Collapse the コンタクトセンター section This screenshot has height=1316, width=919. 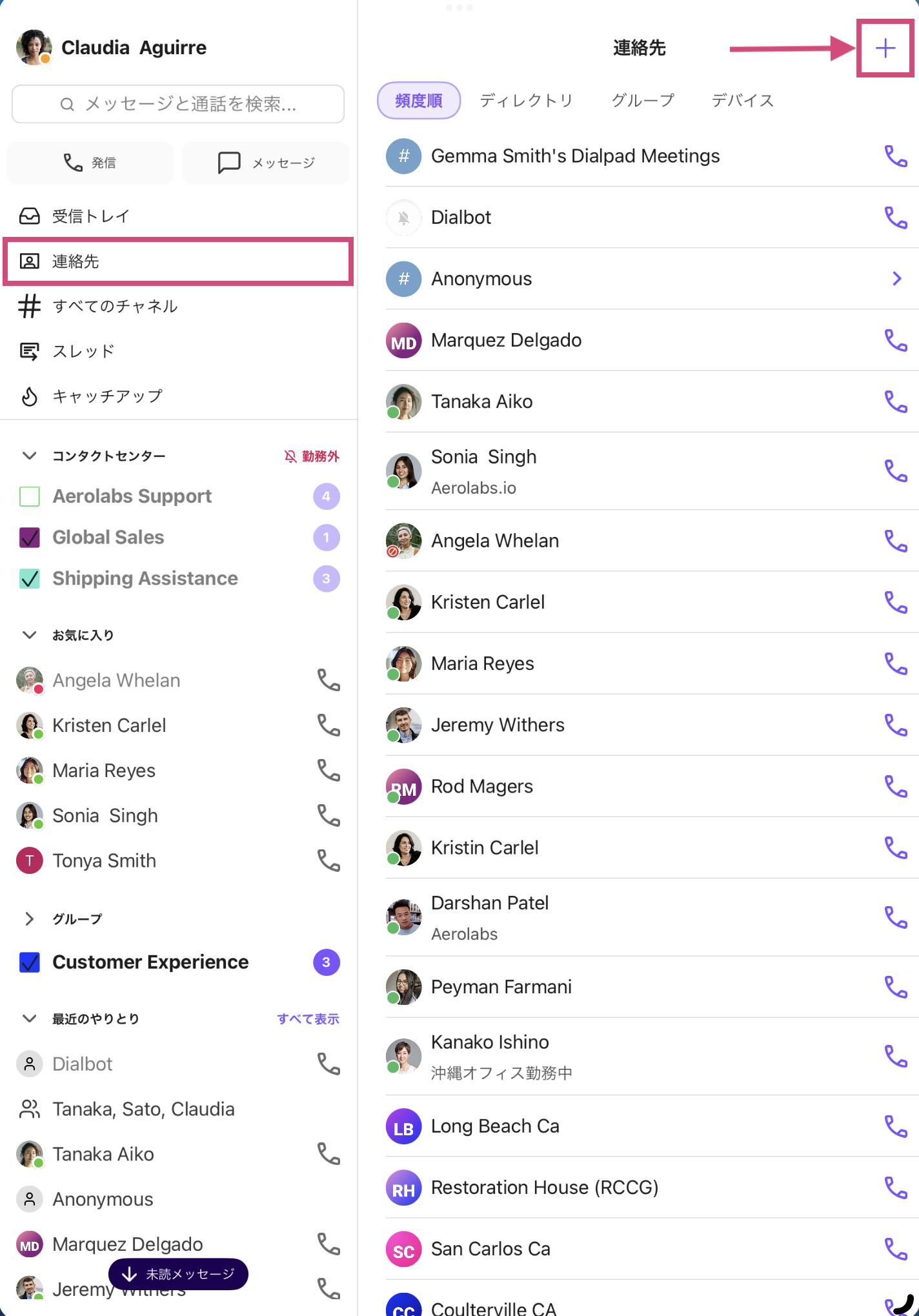pyautogui.click(x=29, y=456)
